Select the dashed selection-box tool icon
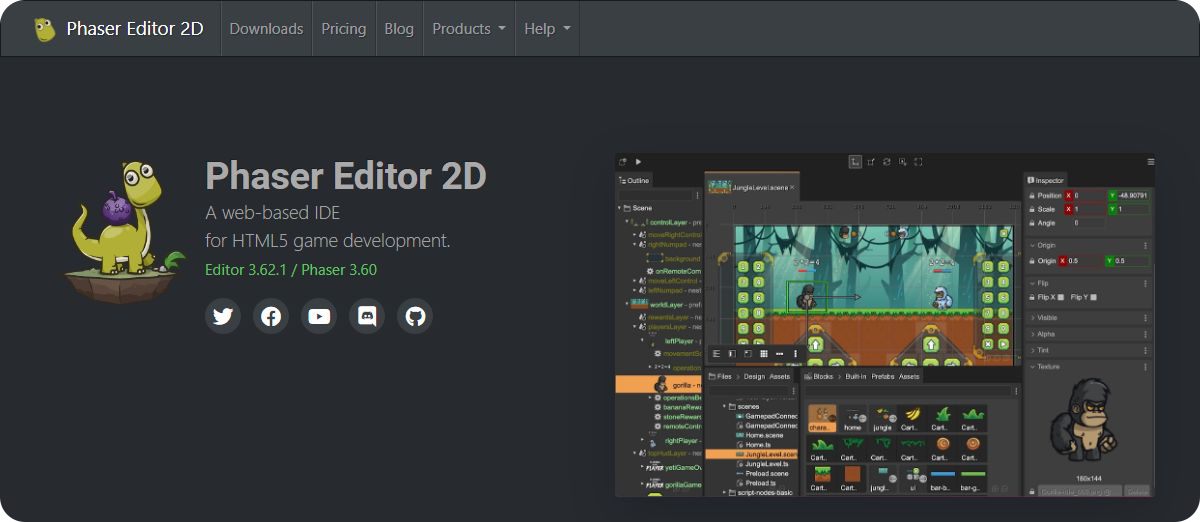 click(918, 162)
